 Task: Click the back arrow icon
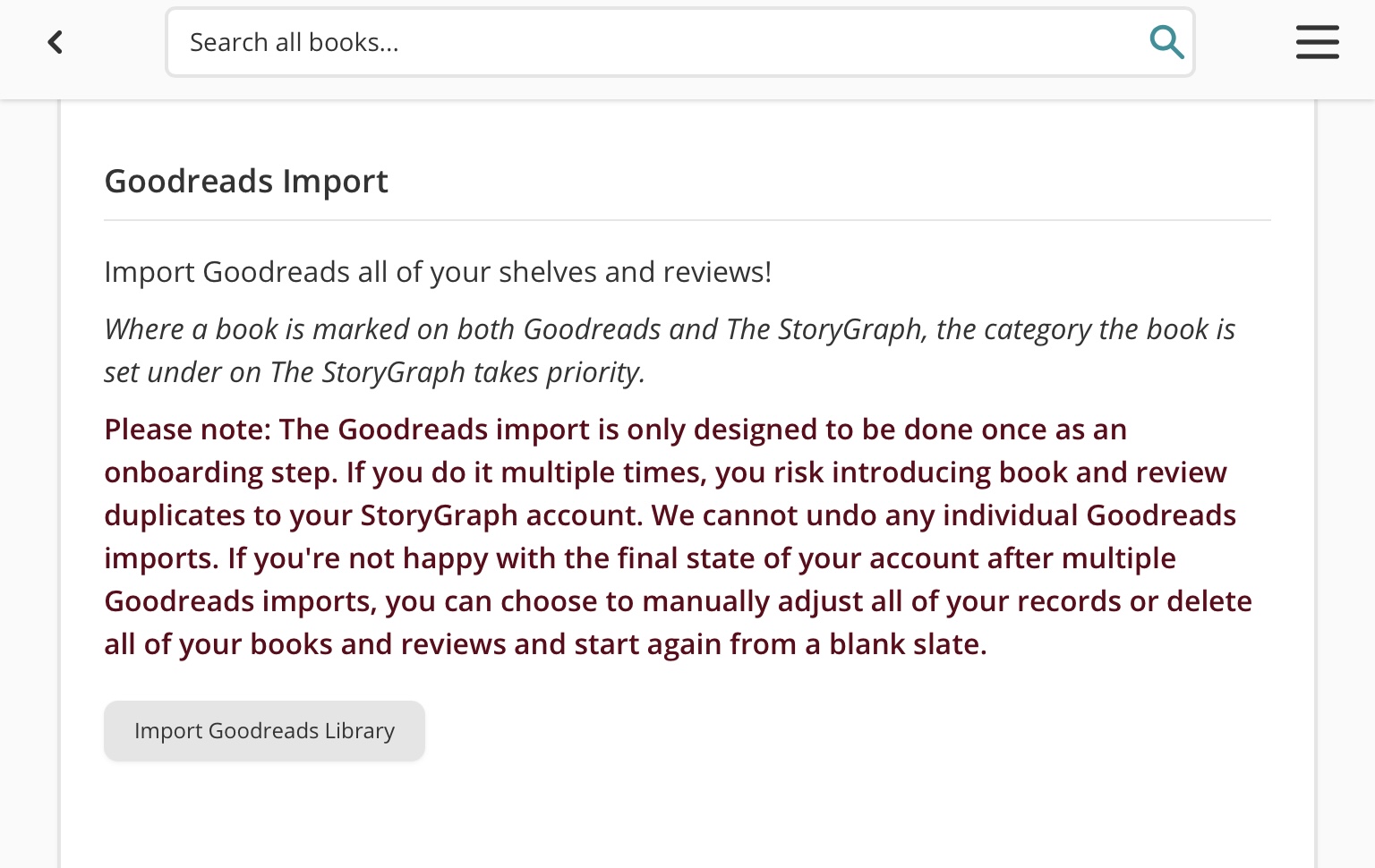pos(55,42)
